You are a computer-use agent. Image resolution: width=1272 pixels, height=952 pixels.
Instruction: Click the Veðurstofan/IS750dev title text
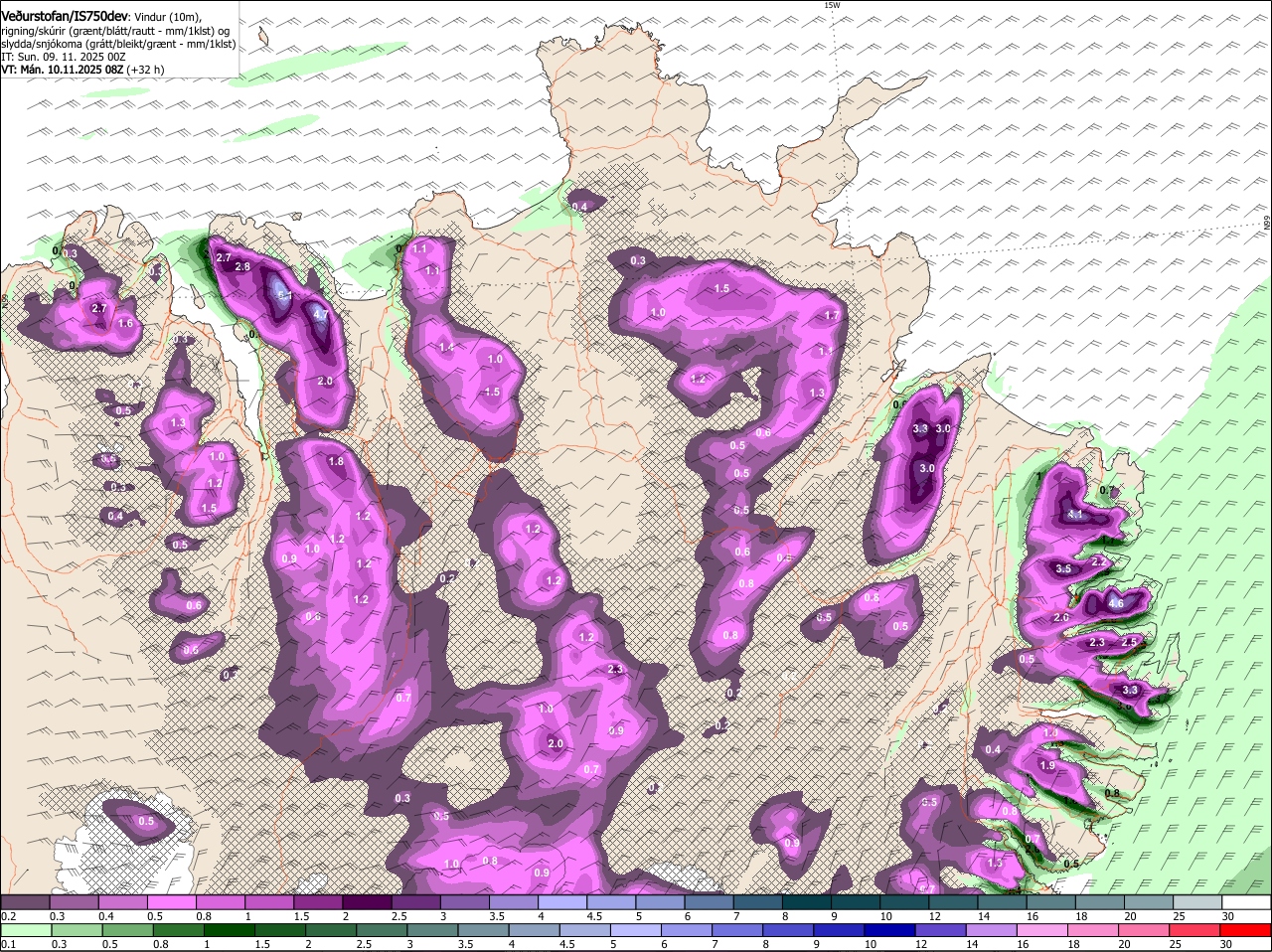point(64,17)
